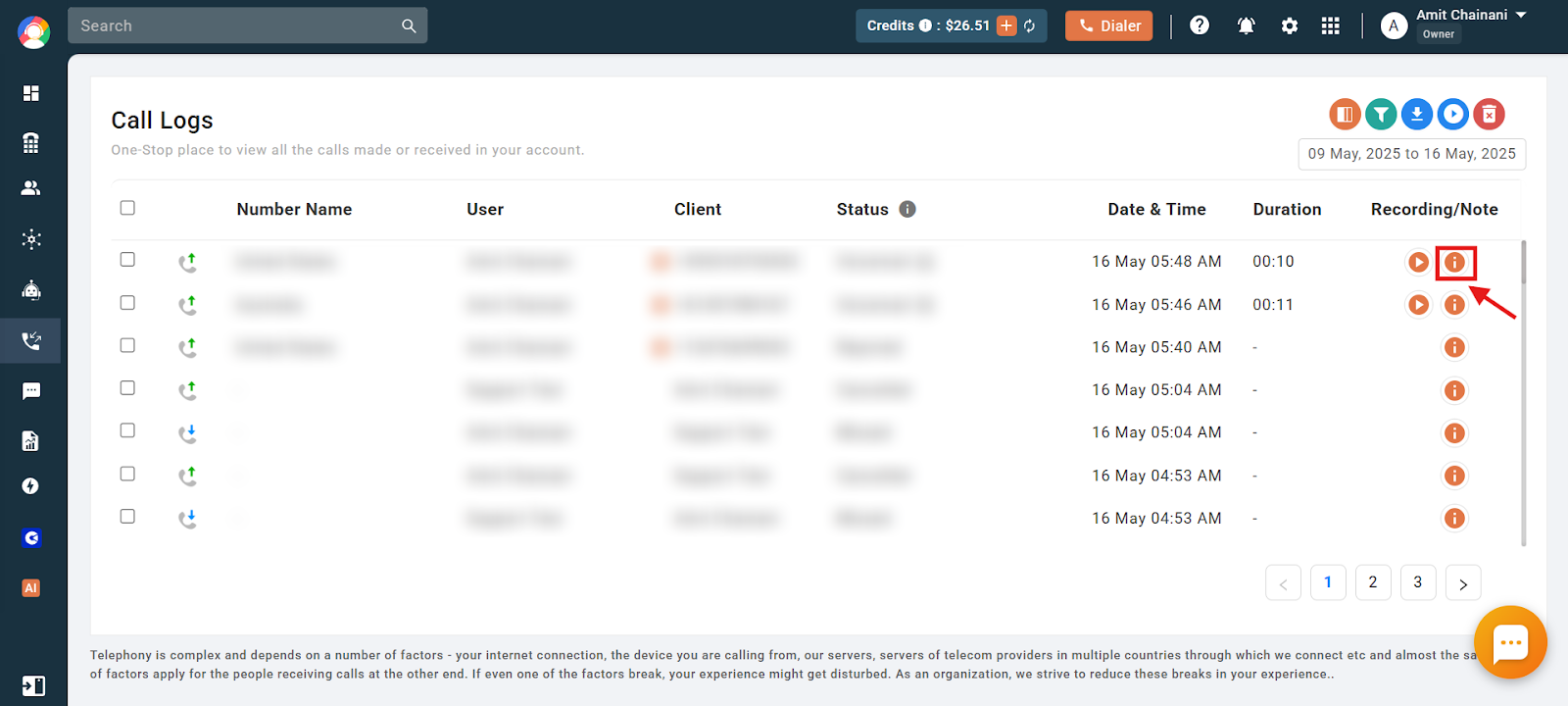Viewport: 1568px width, 706px height.
Task: Go to page 2
Action: [x=1373, y=582]
